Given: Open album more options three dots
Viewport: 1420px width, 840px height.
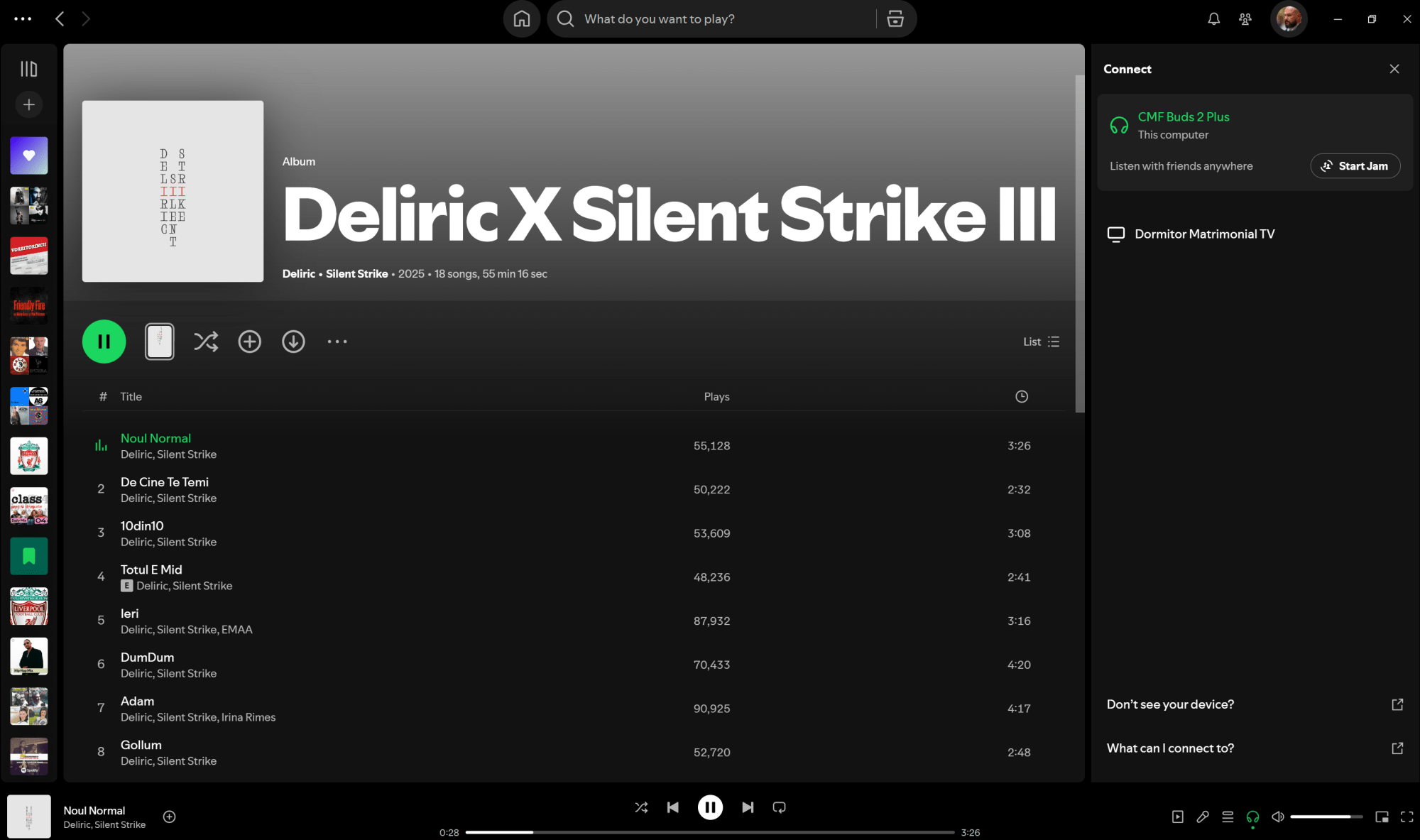Looking at the screenshot, I should 337,342.
